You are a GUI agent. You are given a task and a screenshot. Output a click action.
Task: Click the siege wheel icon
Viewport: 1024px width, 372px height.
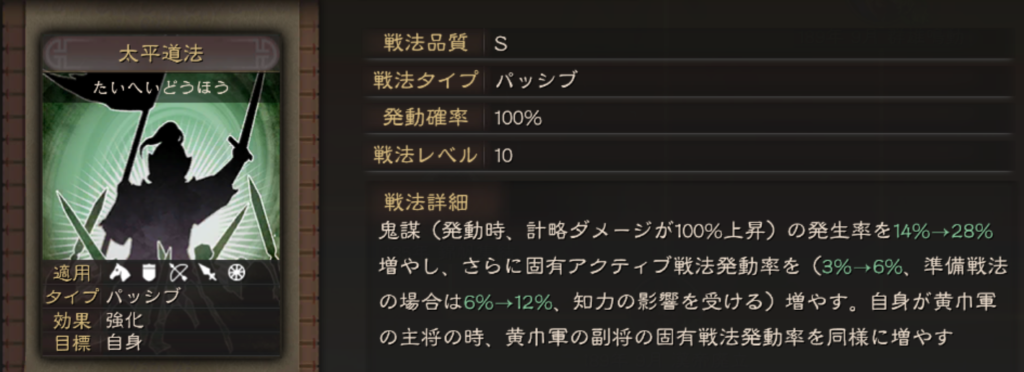coord(236,273)
